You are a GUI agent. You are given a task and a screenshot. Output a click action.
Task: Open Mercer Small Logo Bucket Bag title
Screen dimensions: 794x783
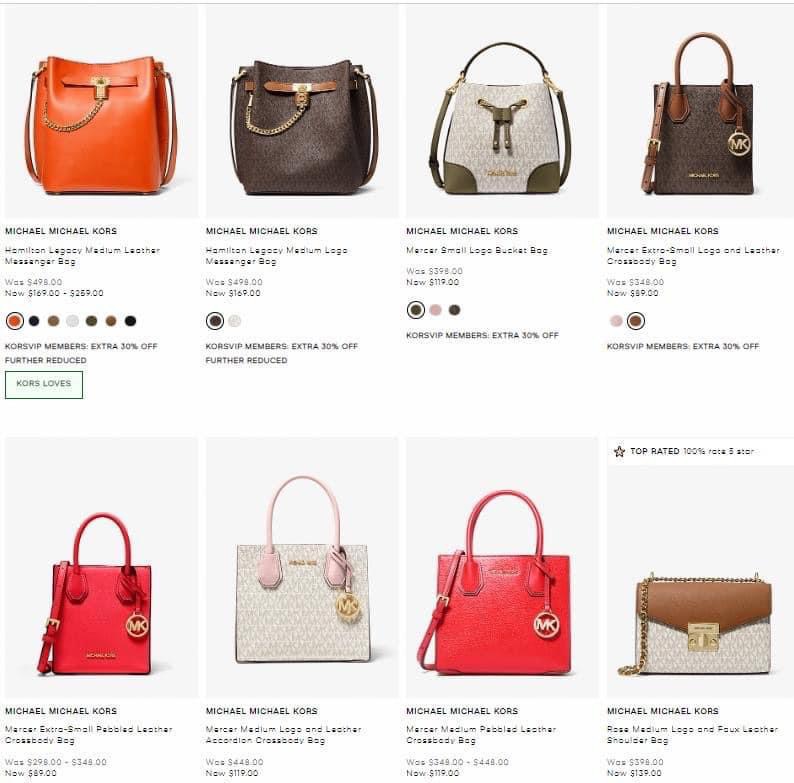pos(477,250)
